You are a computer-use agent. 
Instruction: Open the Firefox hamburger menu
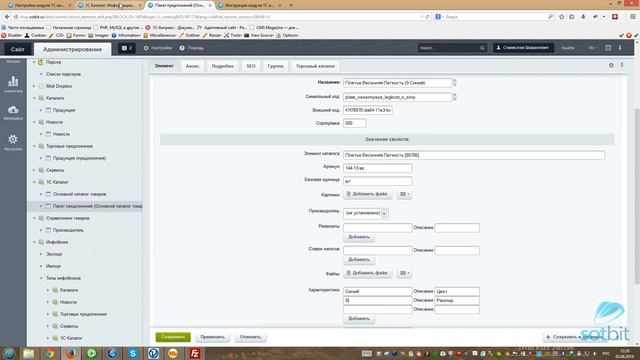pyautogui.click(x=633, y=17)
